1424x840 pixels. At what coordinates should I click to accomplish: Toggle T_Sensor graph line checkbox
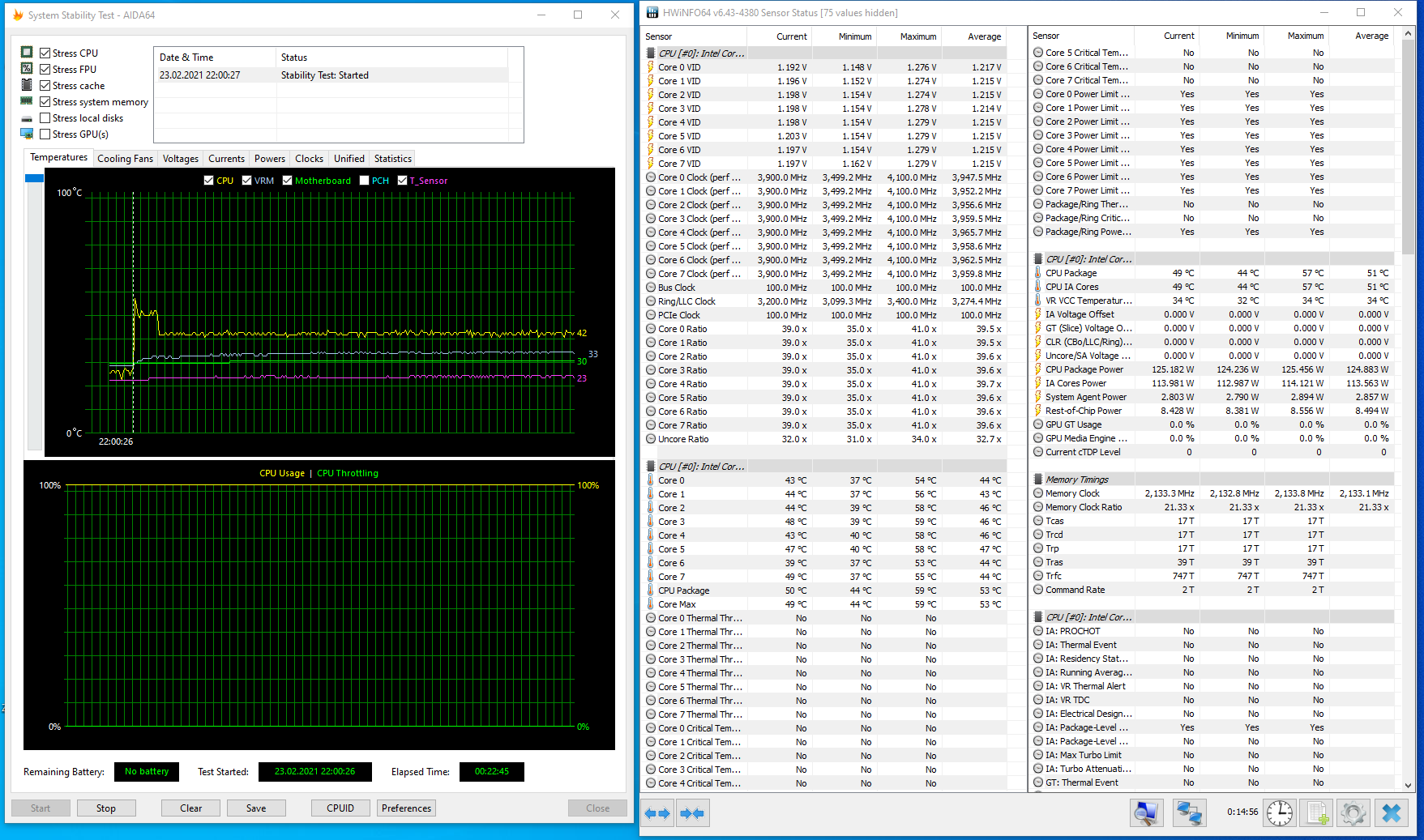pos(402,181)
